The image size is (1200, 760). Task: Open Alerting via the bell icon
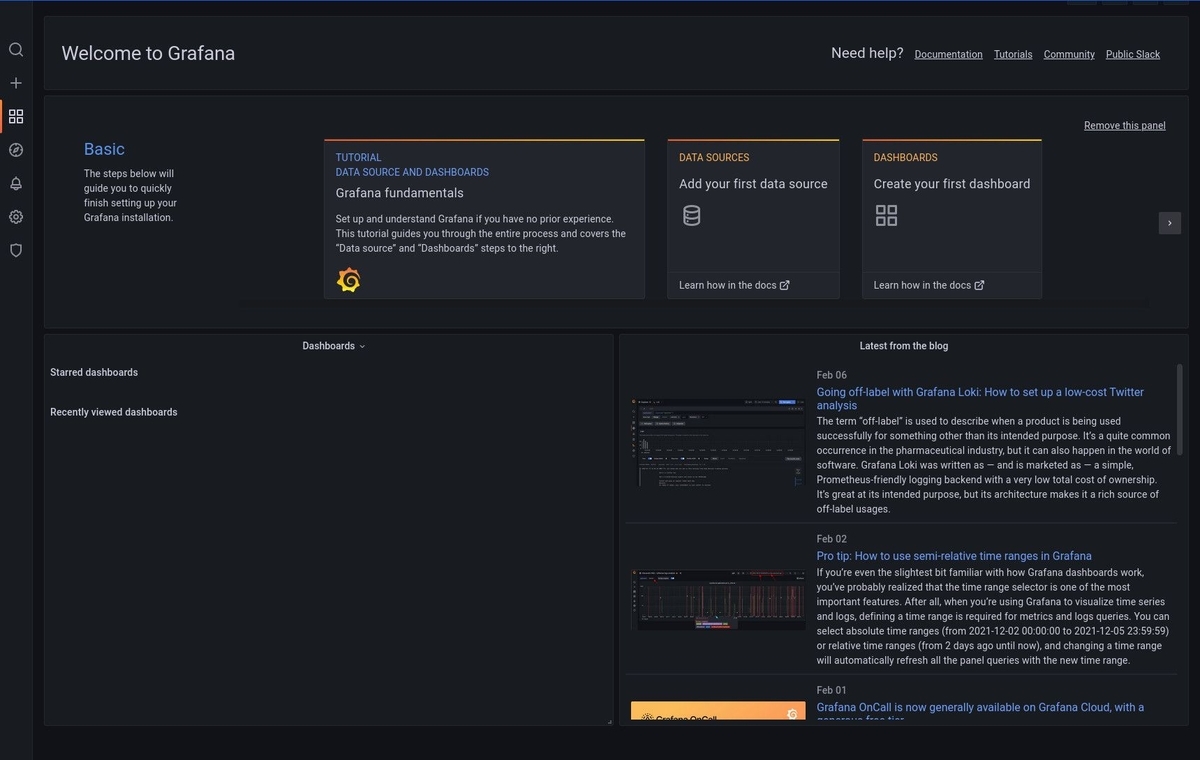pos(15,183)
